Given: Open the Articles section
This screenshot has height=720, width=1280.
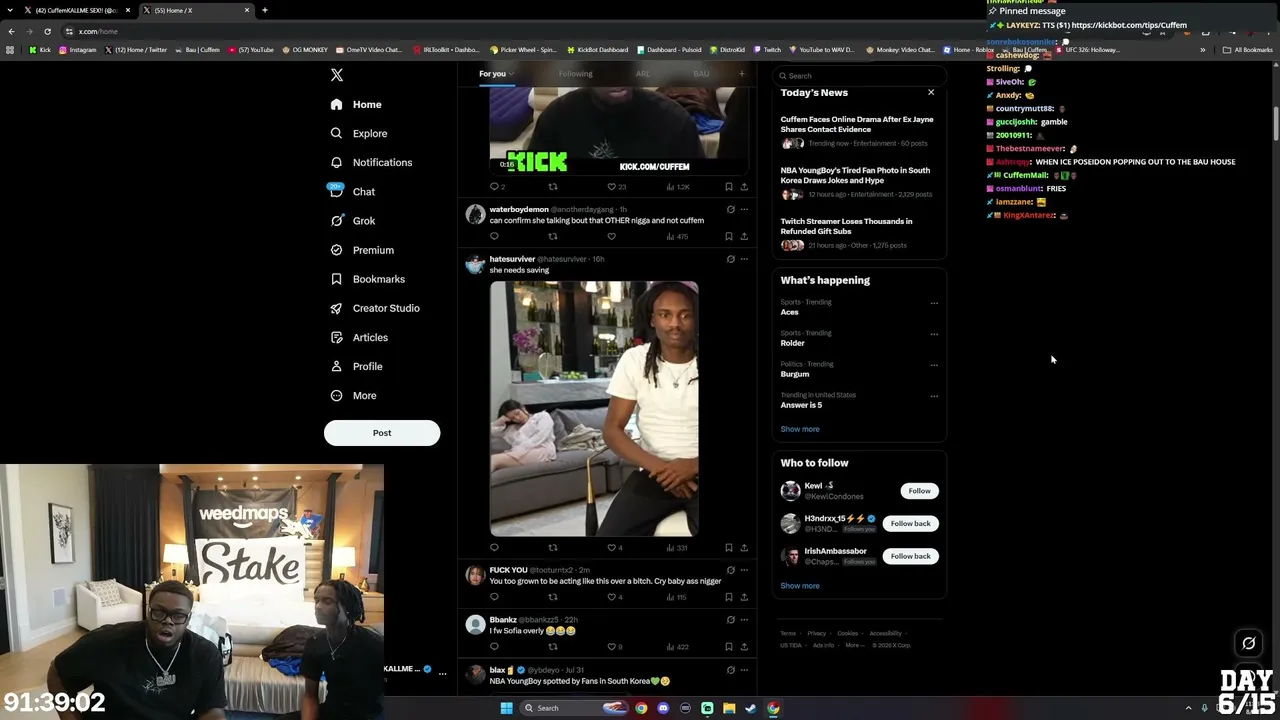Looking at the screenshot, I should pyautogui.click(x=359, y=337).
